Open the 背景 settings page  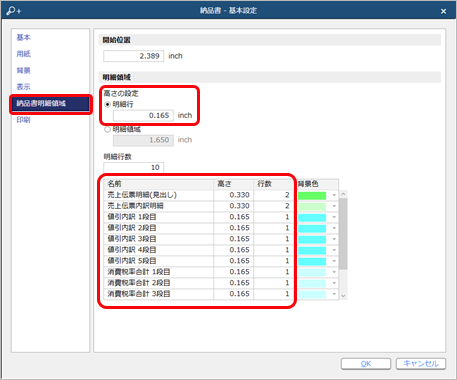pyautogui.click(x=24, y=70)
